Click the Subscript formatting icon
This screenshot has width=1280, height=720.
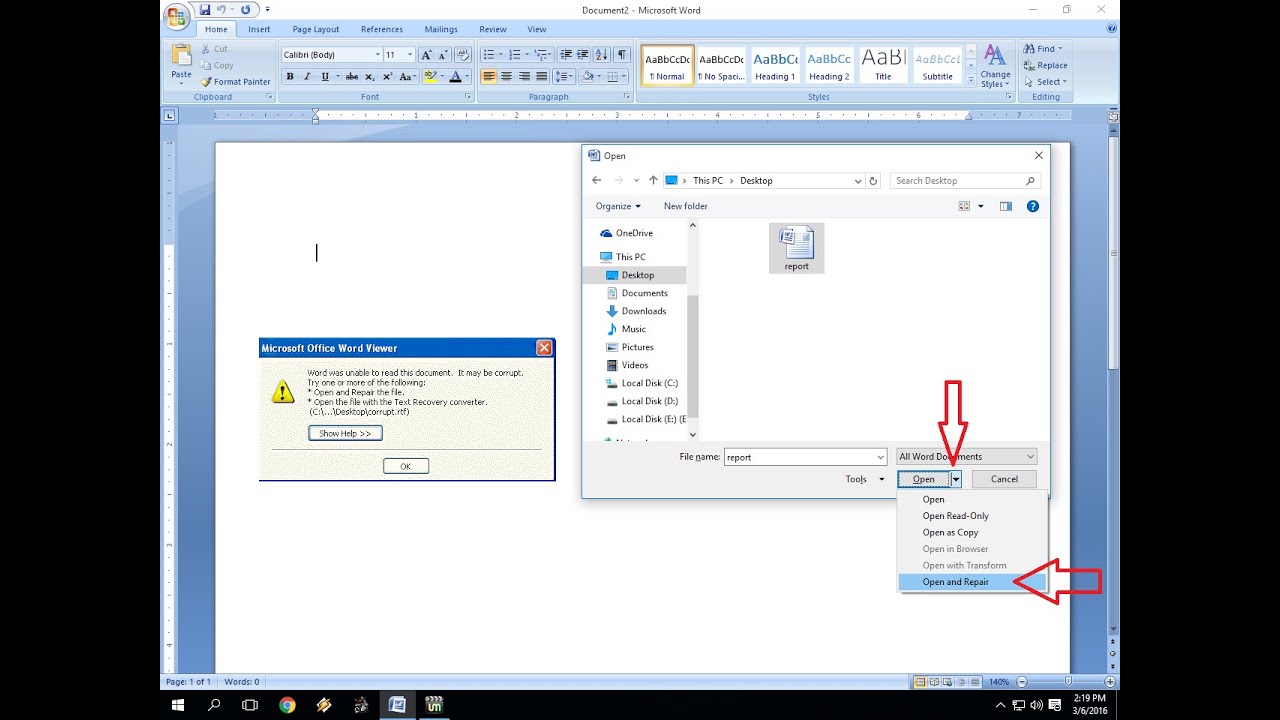click(369, 76)
